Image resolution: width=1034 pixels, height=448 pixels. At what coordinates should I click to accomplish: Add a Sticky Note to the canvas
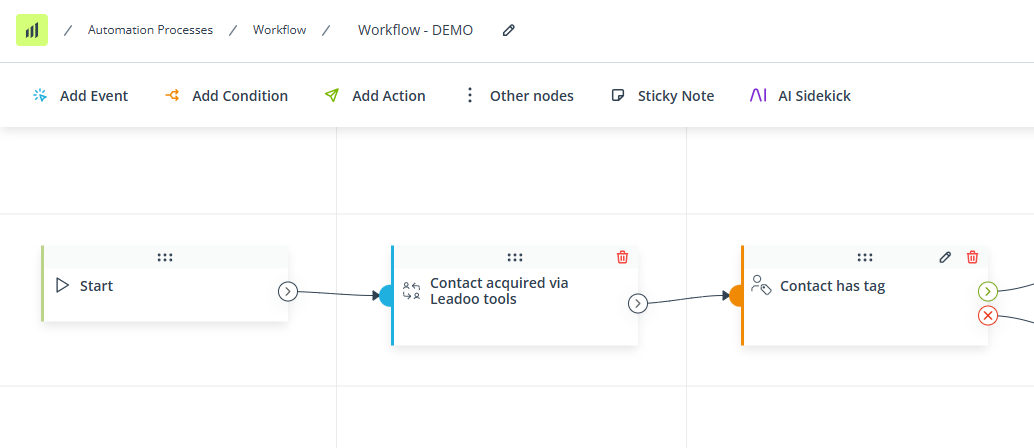(x=663, y=96)
